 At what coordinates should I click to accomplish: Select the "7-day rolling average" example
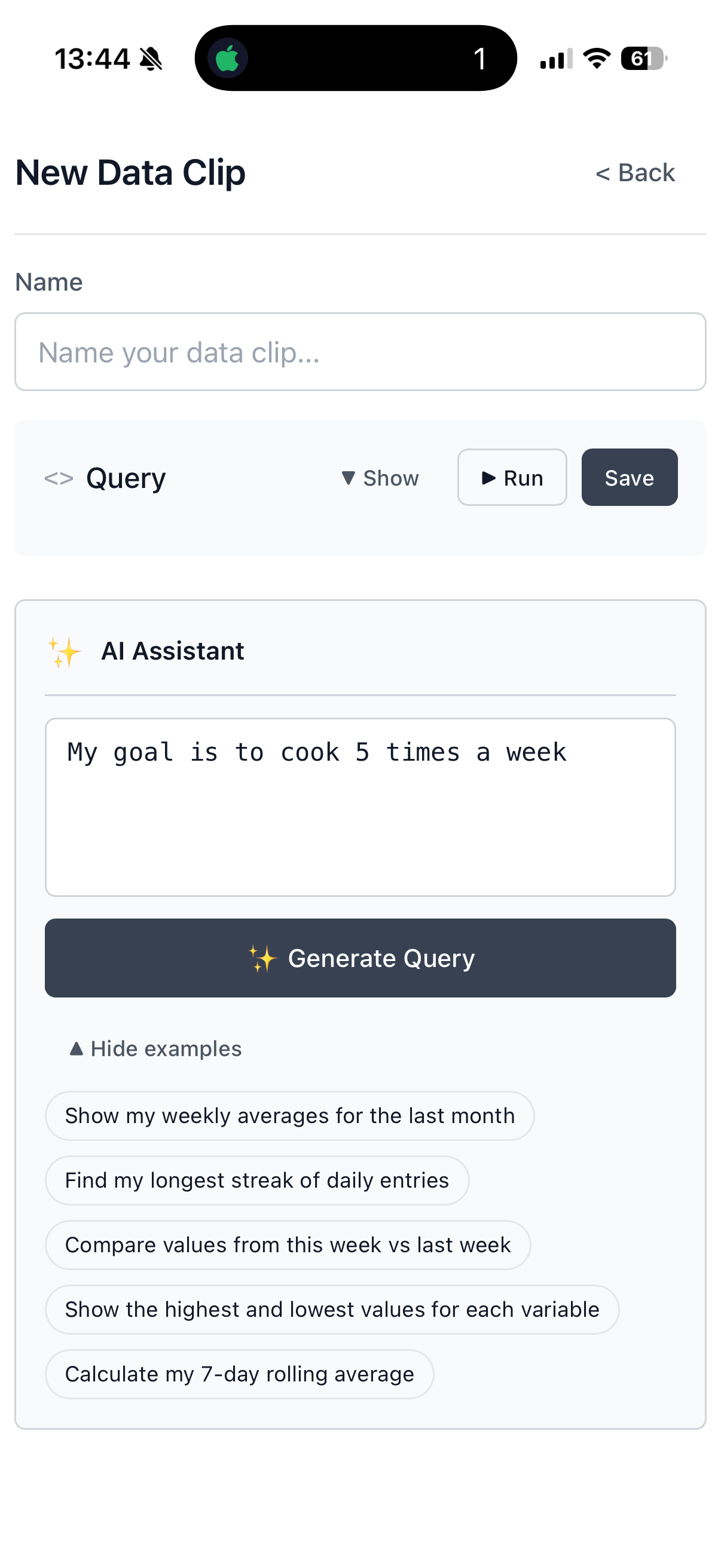(x=239, y=1374)
